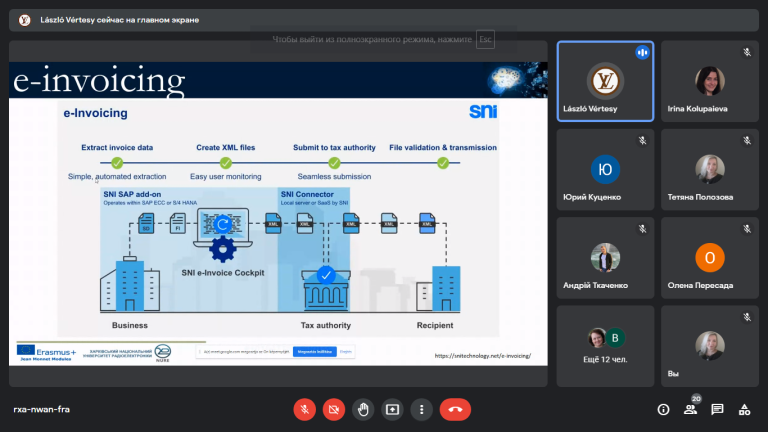Click the muted mic icon on Андрій Ткаченко
This screenshot has width=768, height=432.
(642, 229)
